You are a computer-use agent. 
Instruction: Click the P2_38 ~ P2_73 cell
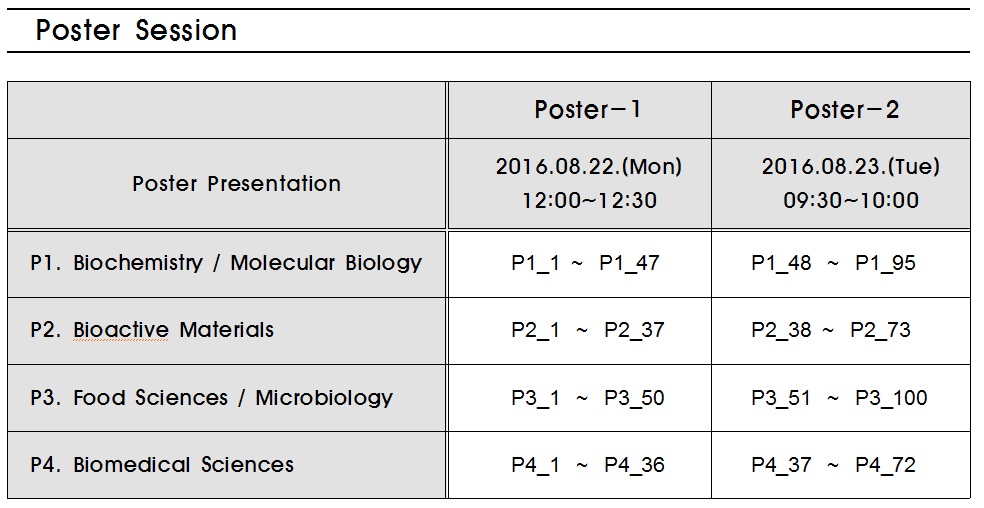click(x=831, y=331)
